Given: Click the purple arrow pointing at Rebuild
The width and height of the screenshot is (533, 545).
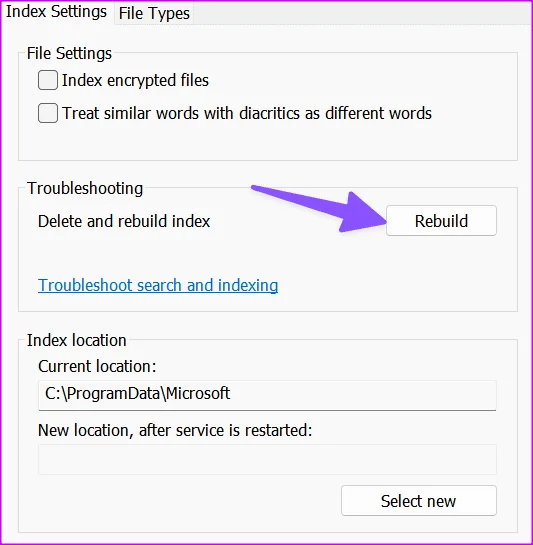Looking at the screenshot, I should click(319, 208).
